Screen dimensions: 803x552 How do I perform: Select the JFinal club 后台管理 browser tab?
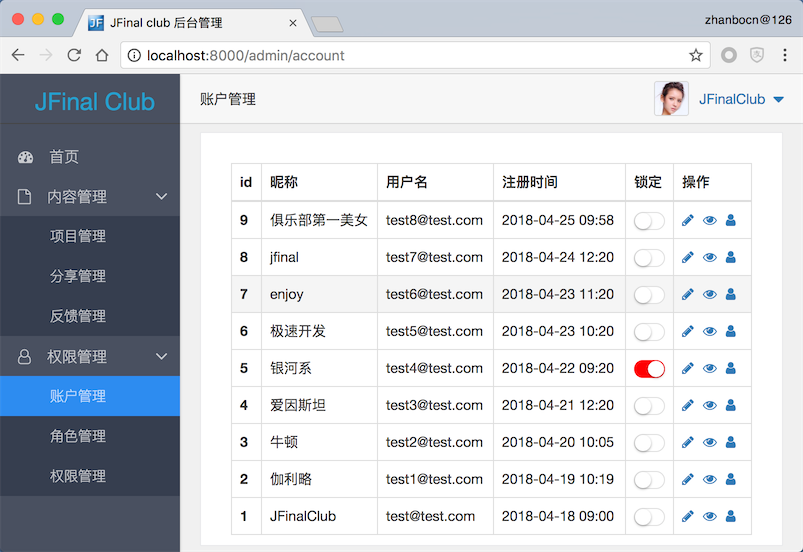click(x=194, y=23)
